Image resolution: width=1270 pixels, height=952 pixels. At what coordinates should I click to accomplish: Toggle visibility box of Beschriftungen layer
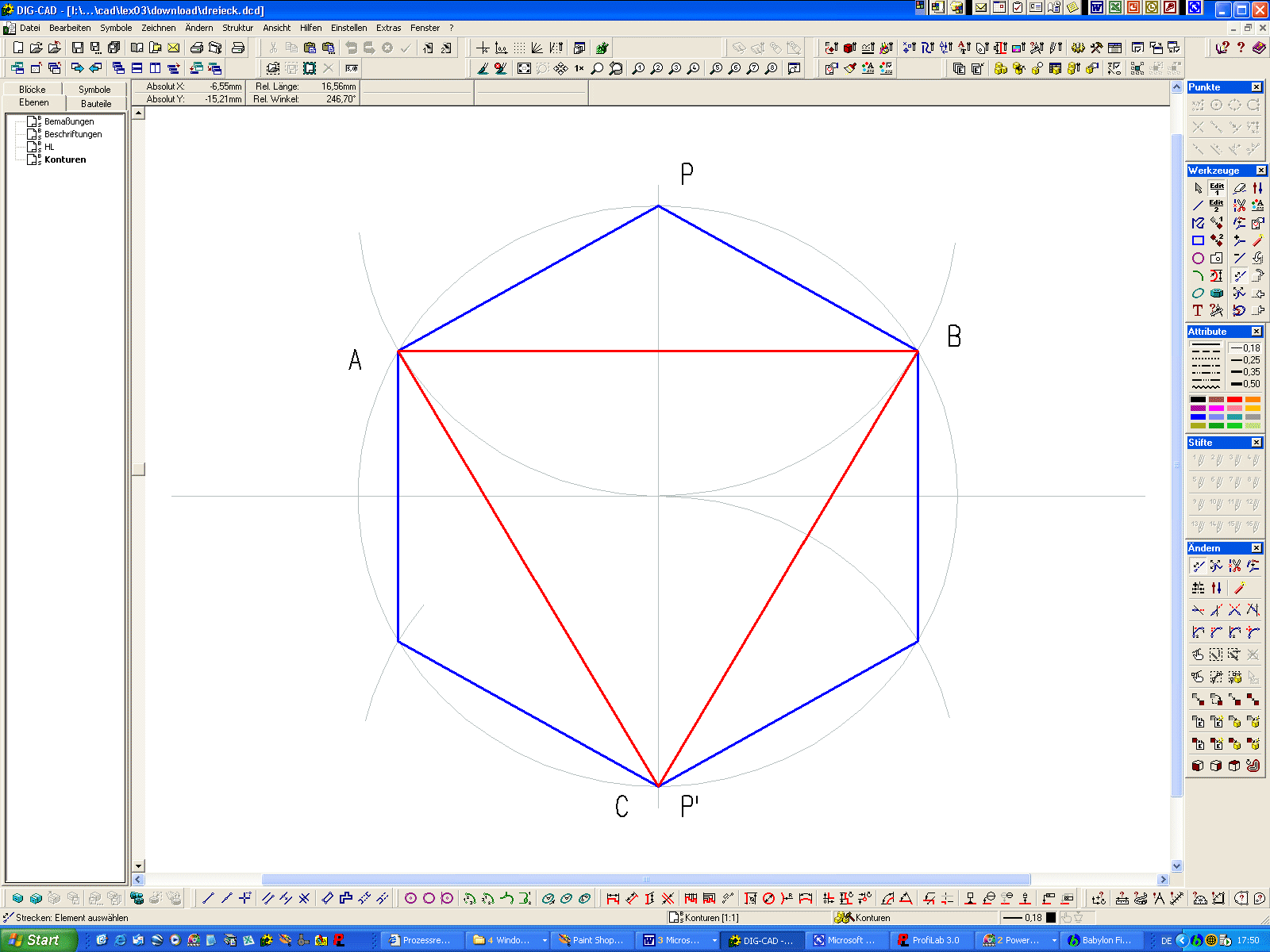point(33,134)
